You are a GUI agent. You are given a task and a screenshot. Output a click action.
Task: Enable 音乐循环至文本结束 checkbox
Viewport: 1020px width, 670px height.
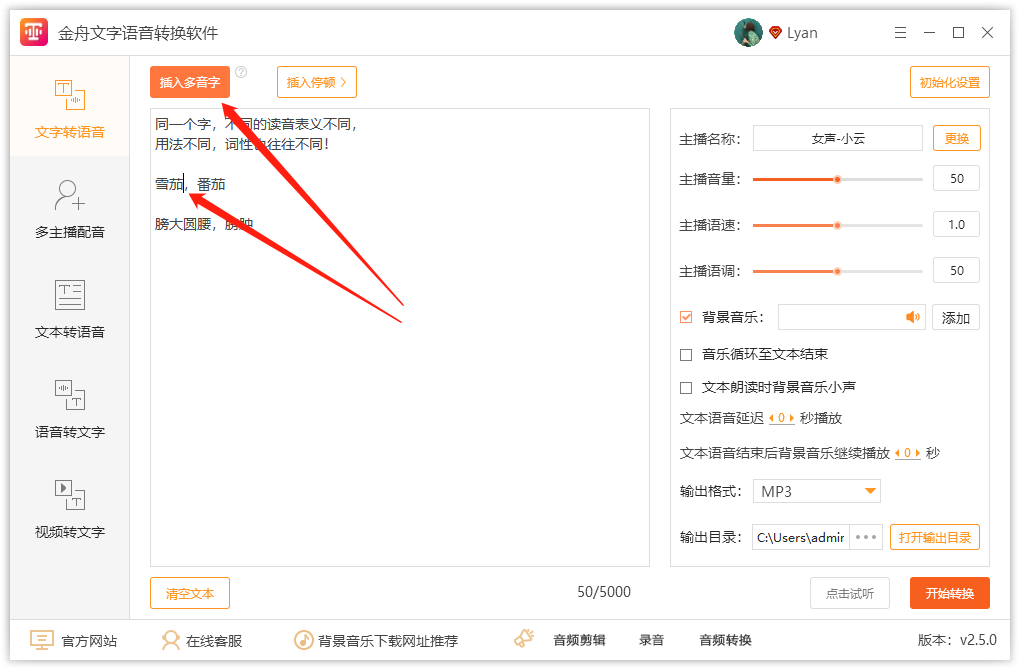click(x=686, y=353)
